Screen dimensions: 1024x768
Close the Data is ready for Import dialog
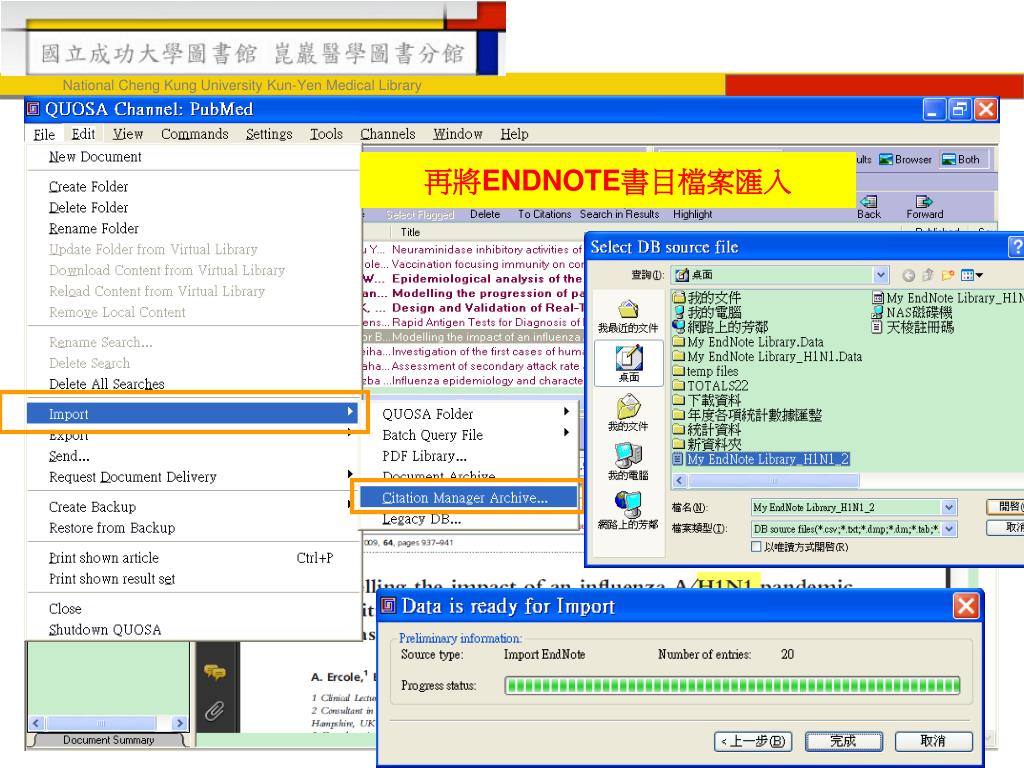click(966, 606)
